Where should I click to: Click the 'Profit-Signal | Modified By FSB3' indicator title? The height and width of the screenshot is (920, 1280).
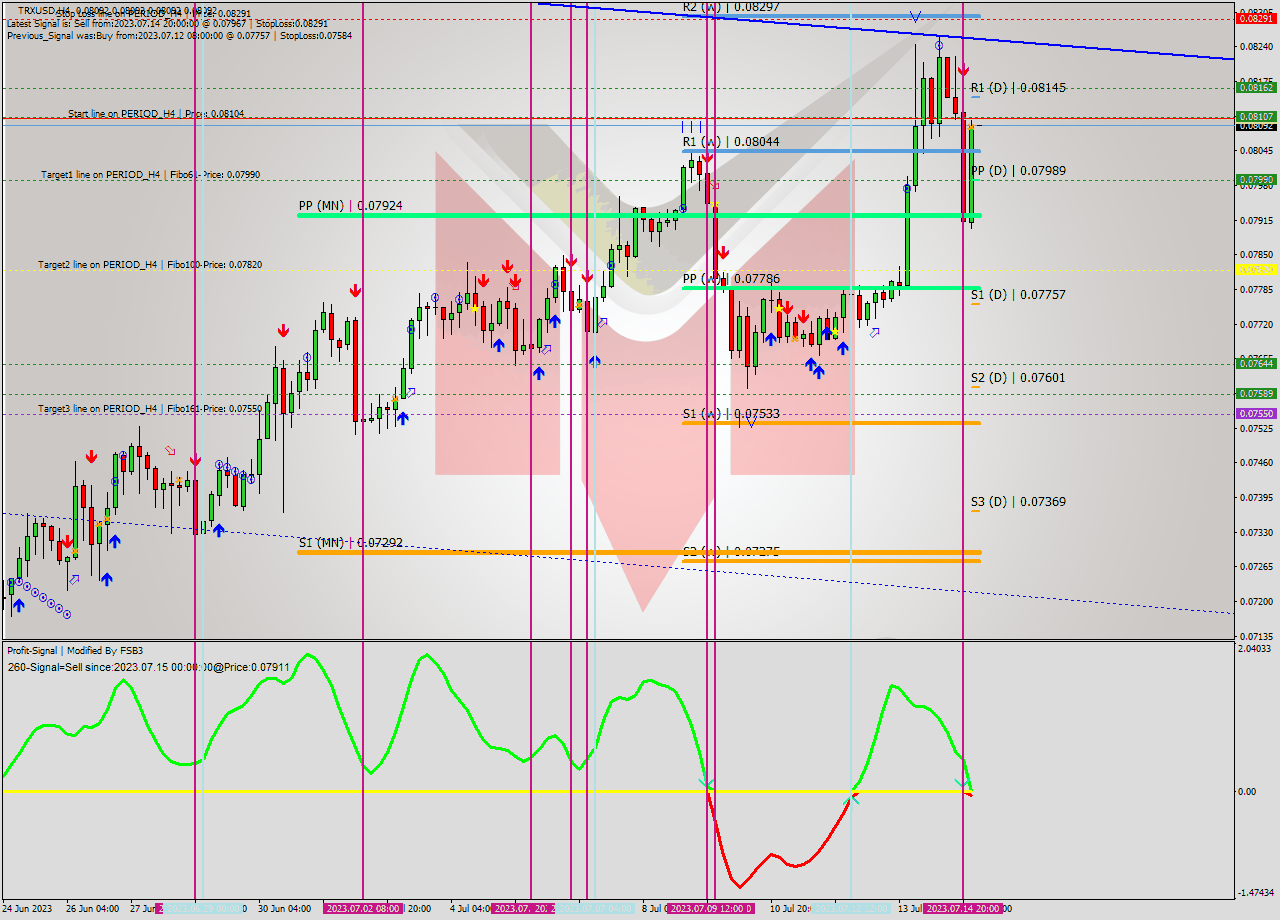[x=75, y=650]
